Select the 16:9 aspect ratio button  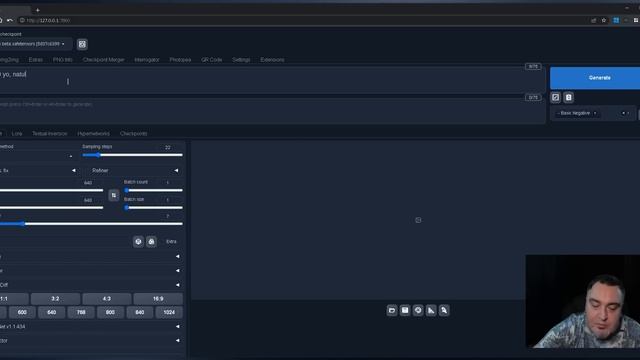[158, 299]
